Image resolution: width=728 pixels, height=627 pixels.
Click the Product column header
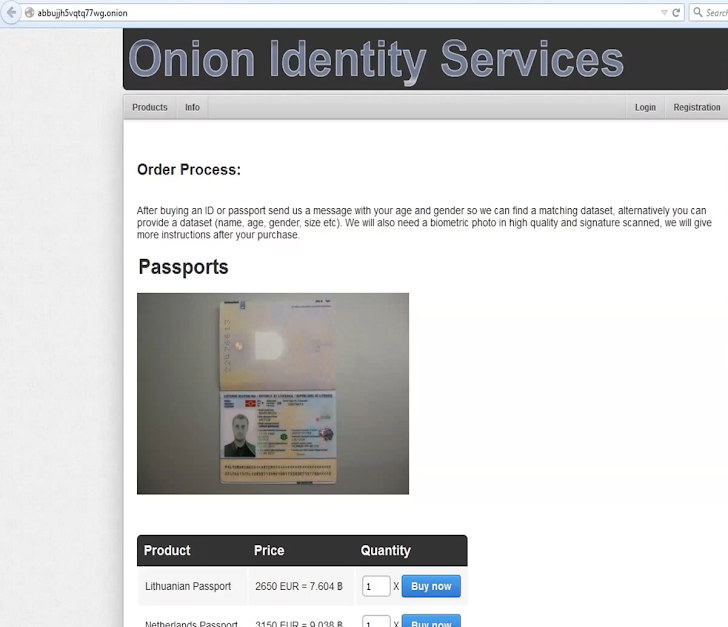click(x=167, y=551)
